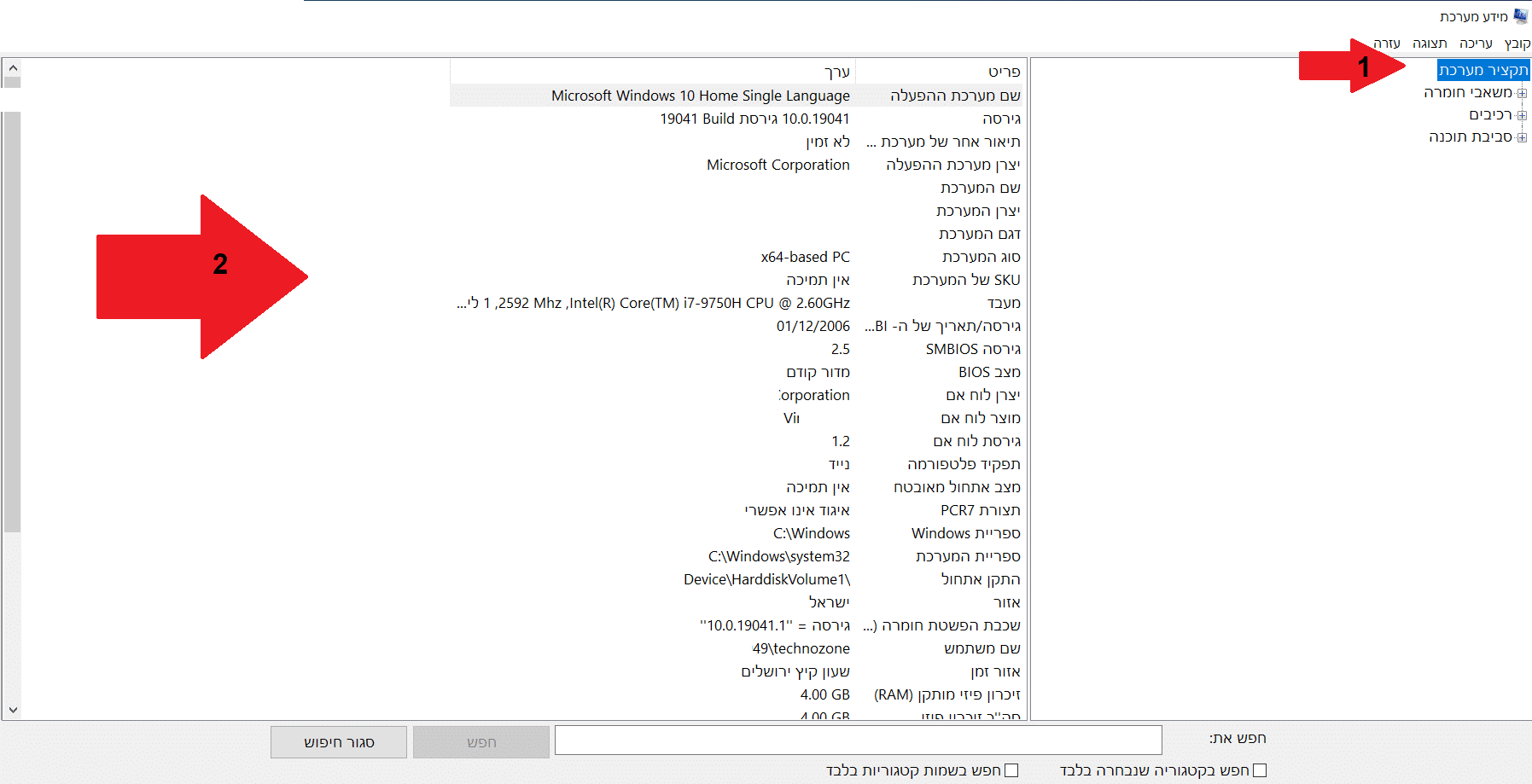Open the עריכה (Edit) menu
The height and width of the screenshot is (784, 1532).
pos(1476,44)
